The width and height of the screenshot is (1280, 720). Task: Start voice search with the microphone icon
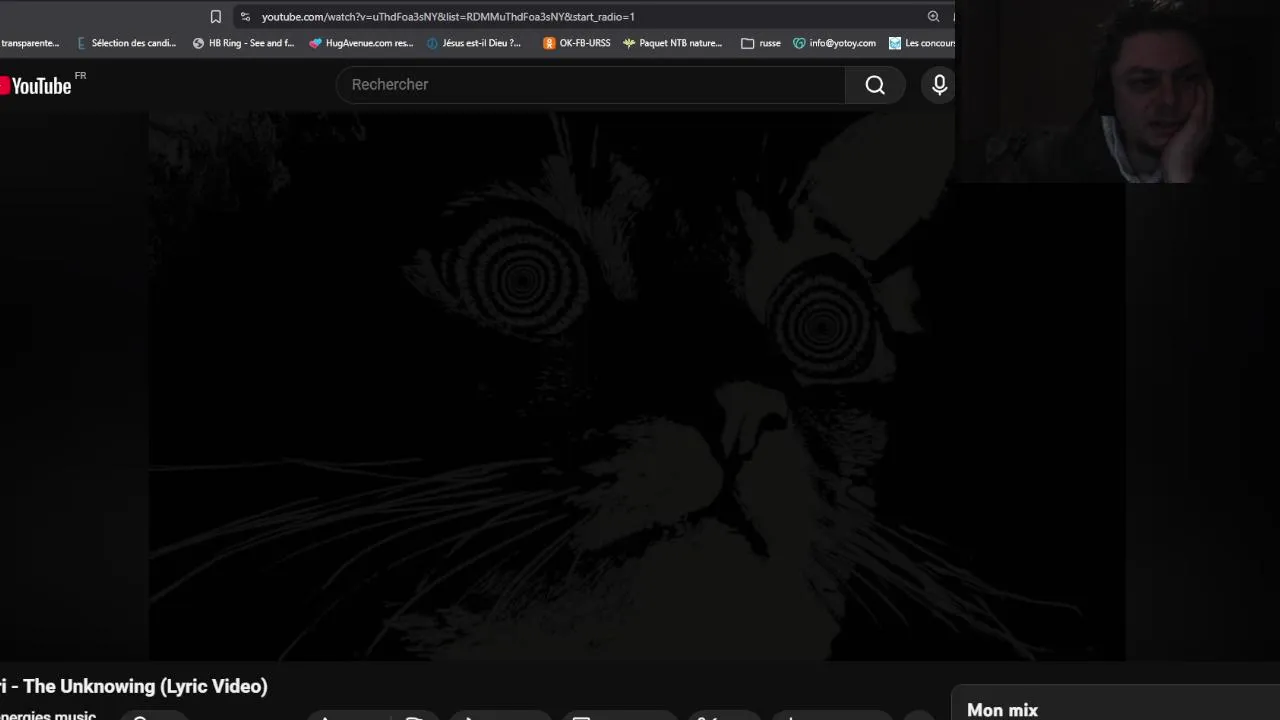click(939, 85)
